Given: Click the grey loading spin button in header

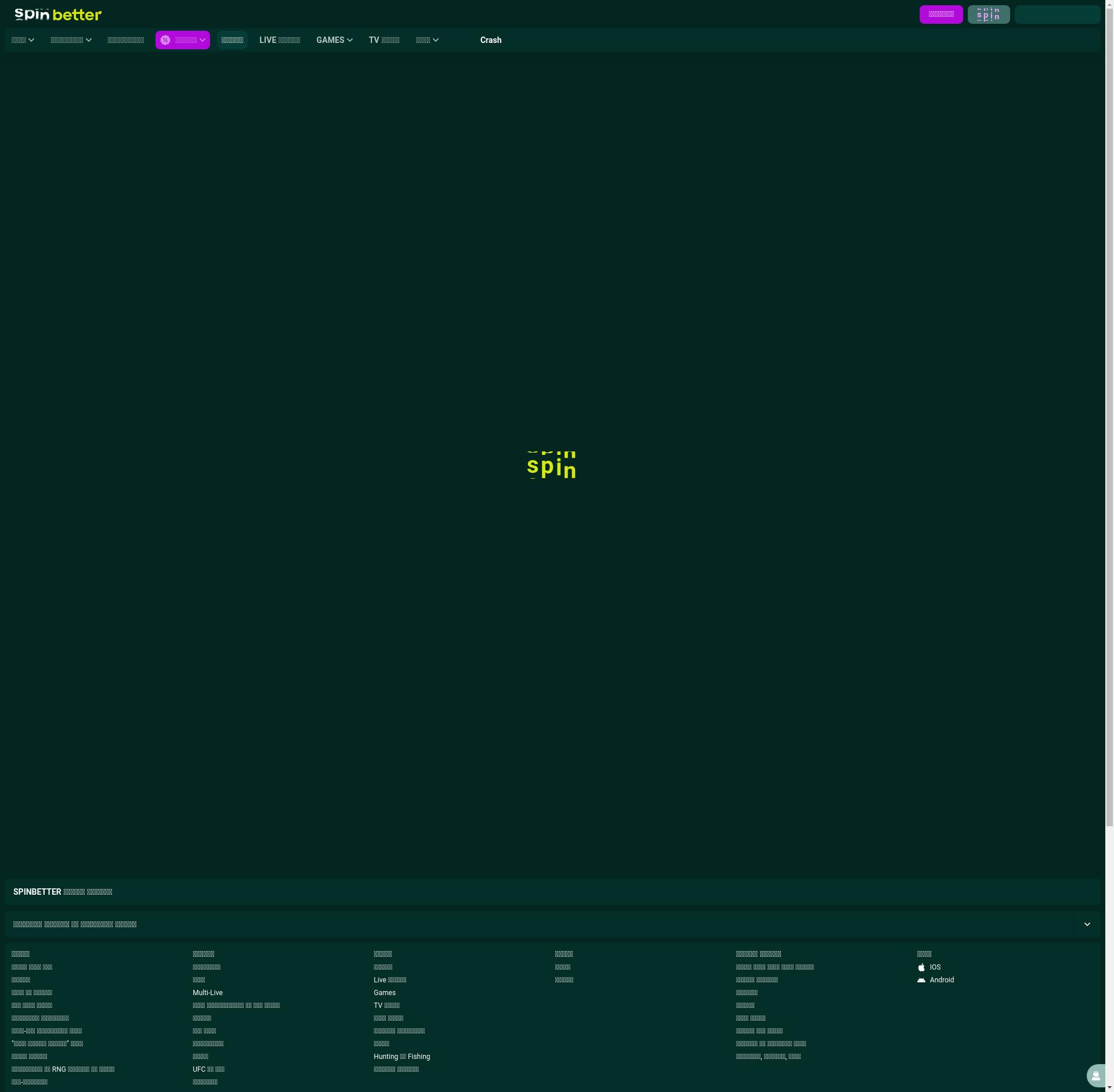Looking at the screenshot, I should point(988,15).
